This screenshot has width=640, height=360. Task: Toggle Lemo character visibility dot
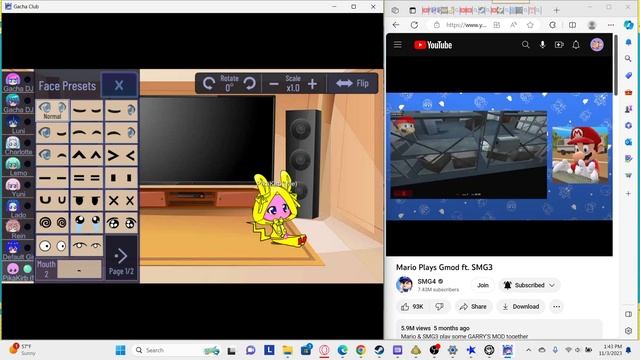pos(28,164)
